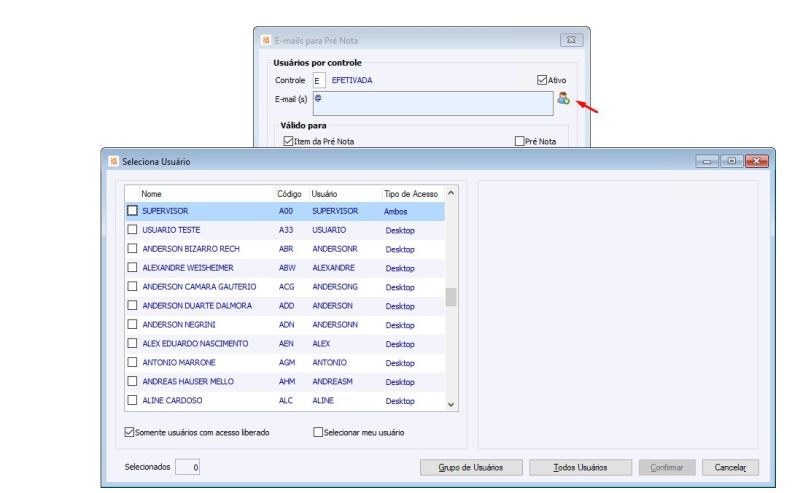The width and height of the screenshot is (800, 493).
Task: Click the ADD code cell
Action: [286, 305]
